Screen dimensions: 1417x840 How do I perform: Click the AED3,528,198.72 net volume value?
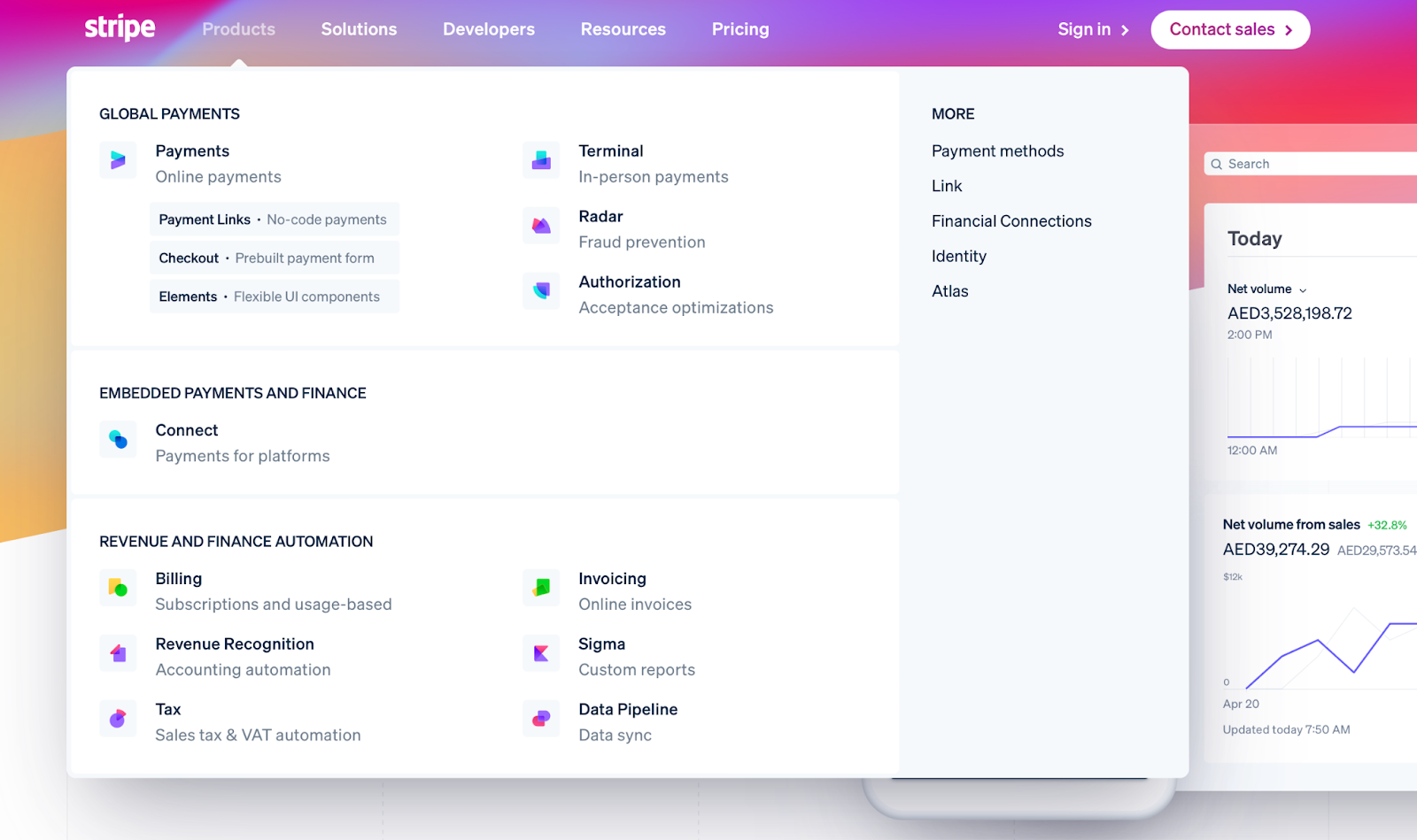coord(1289,313)
